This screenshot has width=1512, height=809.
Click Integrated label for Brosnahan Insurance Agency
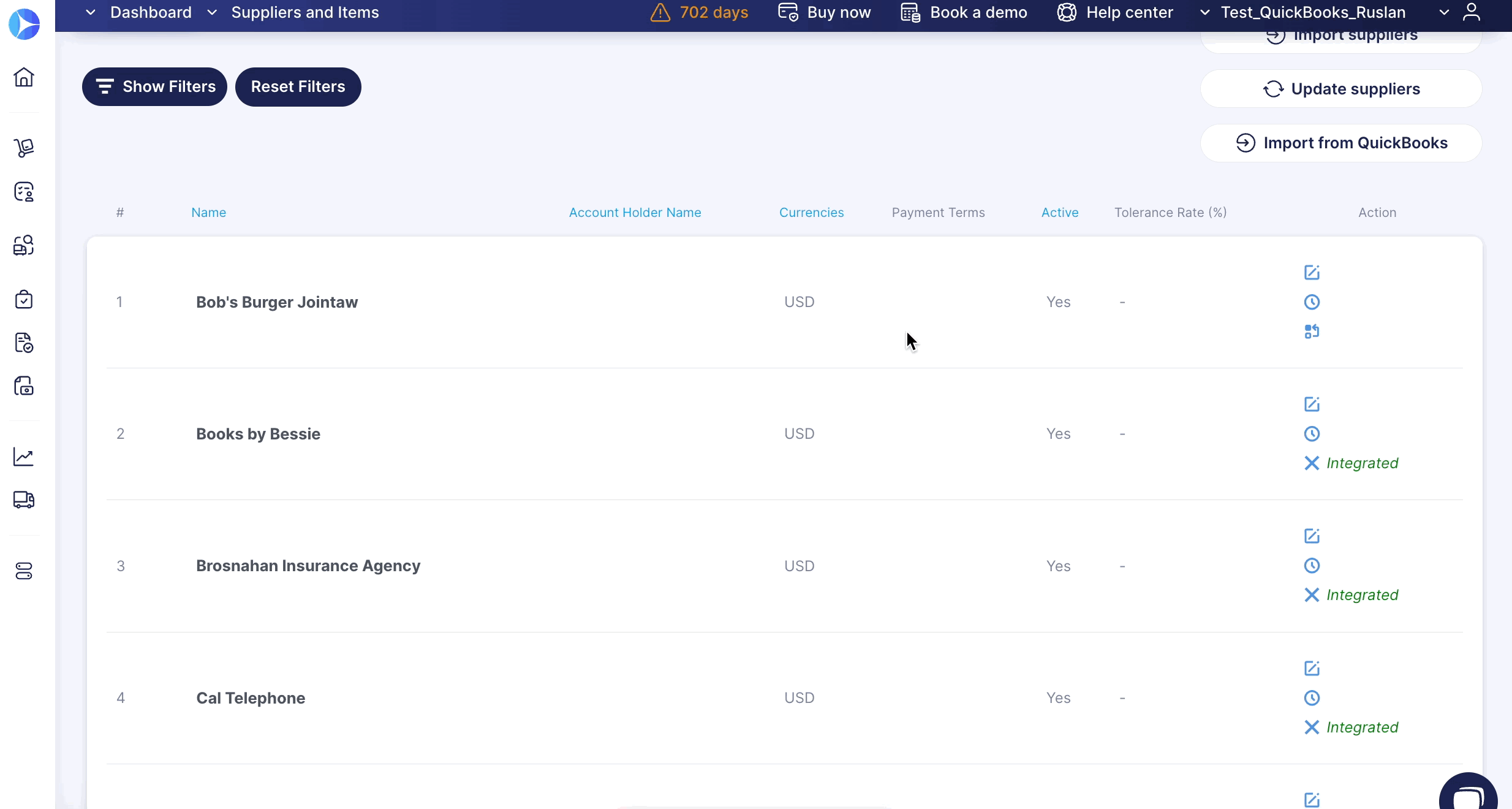(x=1363, y=595)
